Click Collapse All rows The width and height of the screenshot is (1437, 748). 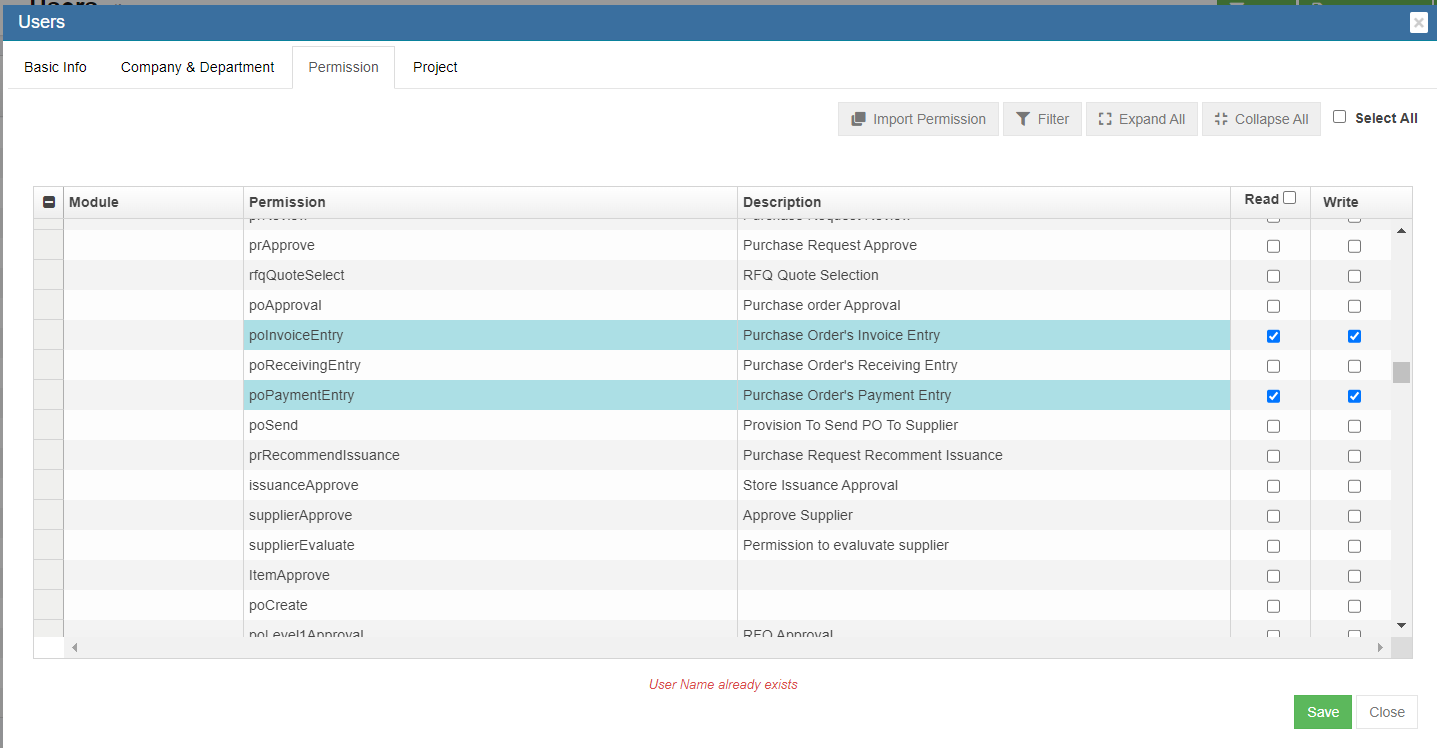click(1261, 119)
